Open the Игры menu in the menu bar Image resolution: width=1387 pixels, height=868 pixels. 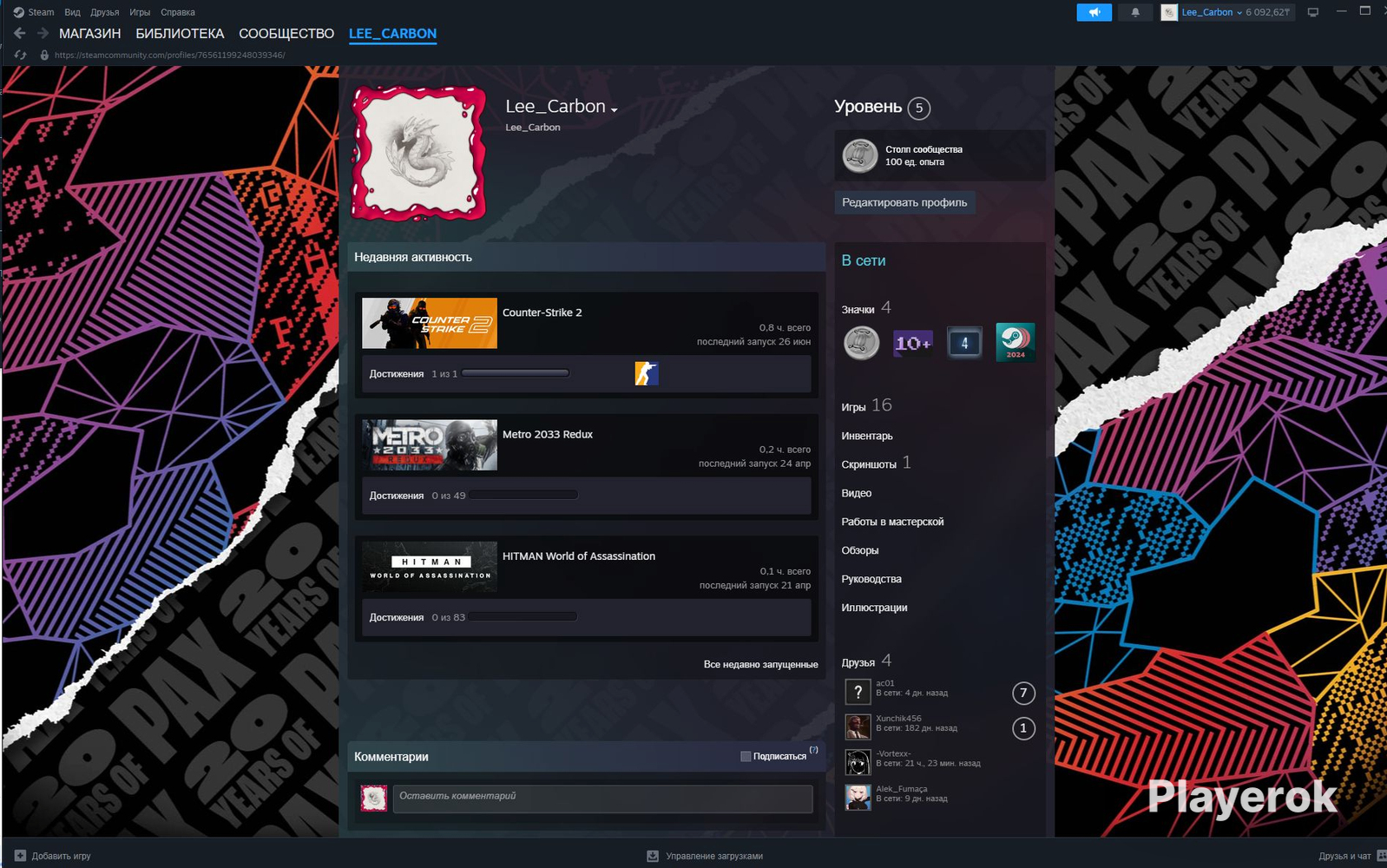(x=140, y=12)
